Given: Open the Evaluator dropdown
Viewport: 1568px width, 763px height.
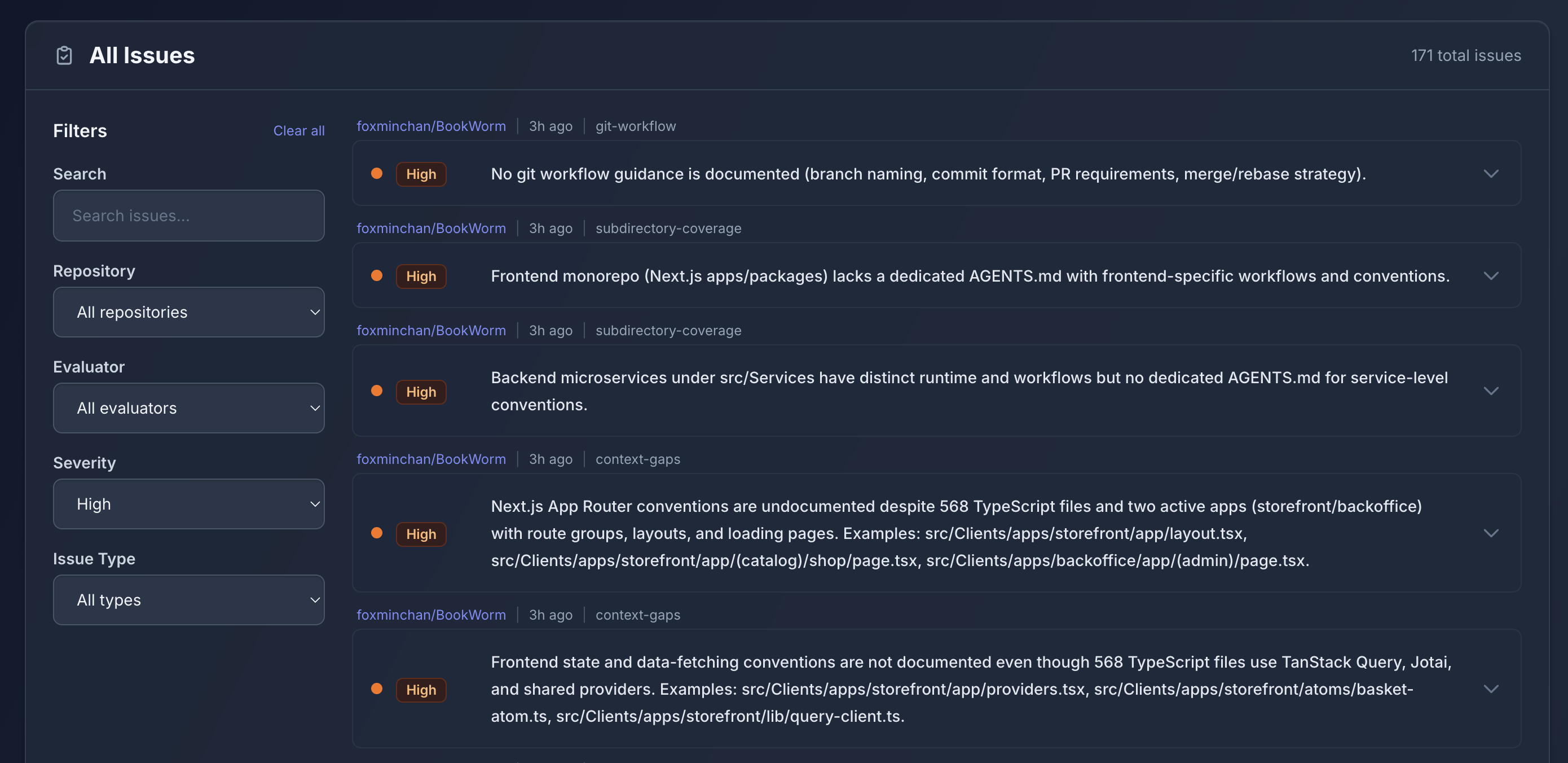Looking at the screenshot, I should 189,408.
